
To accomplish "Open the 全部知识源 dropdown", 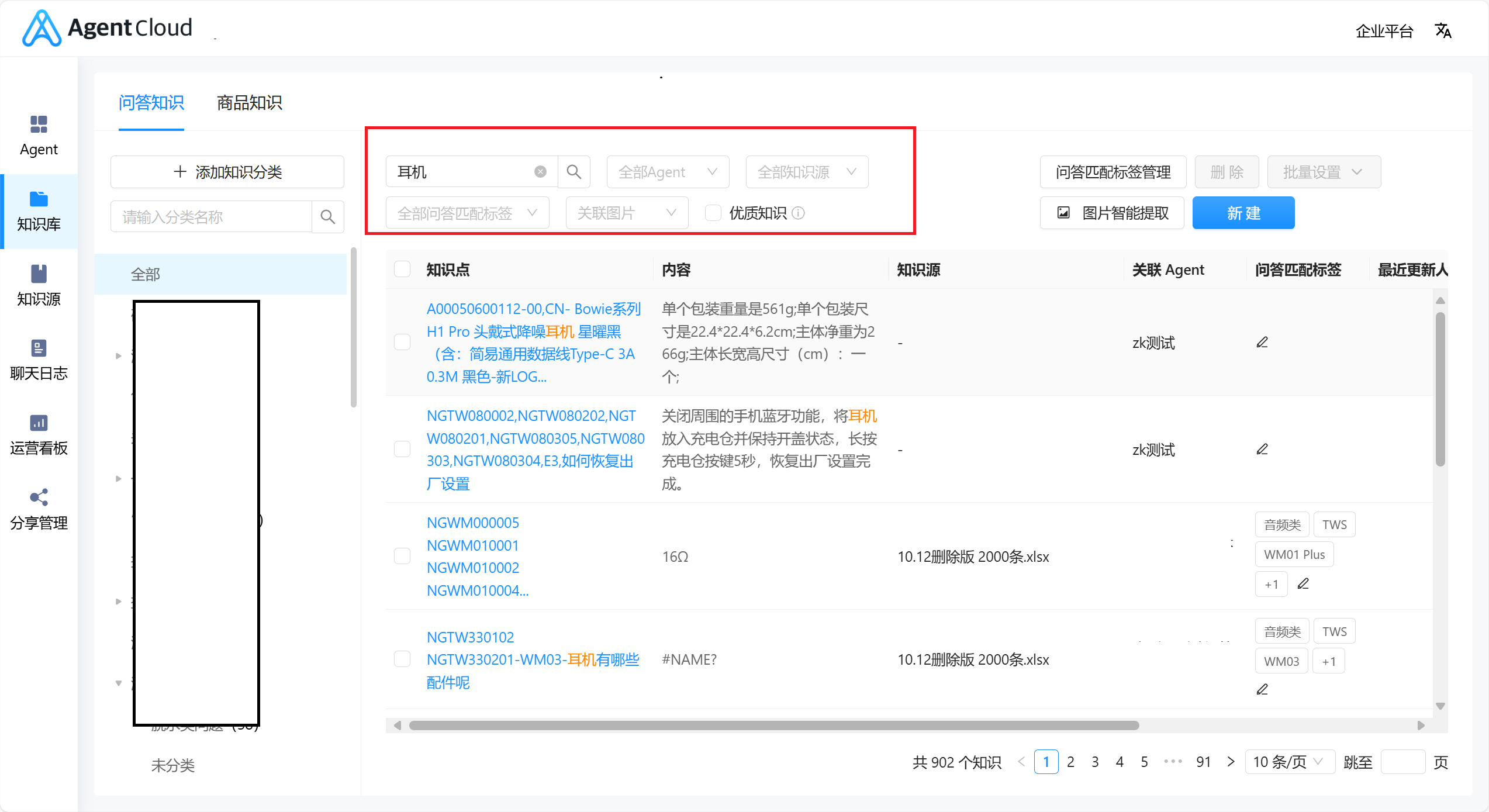I will 807,172.
